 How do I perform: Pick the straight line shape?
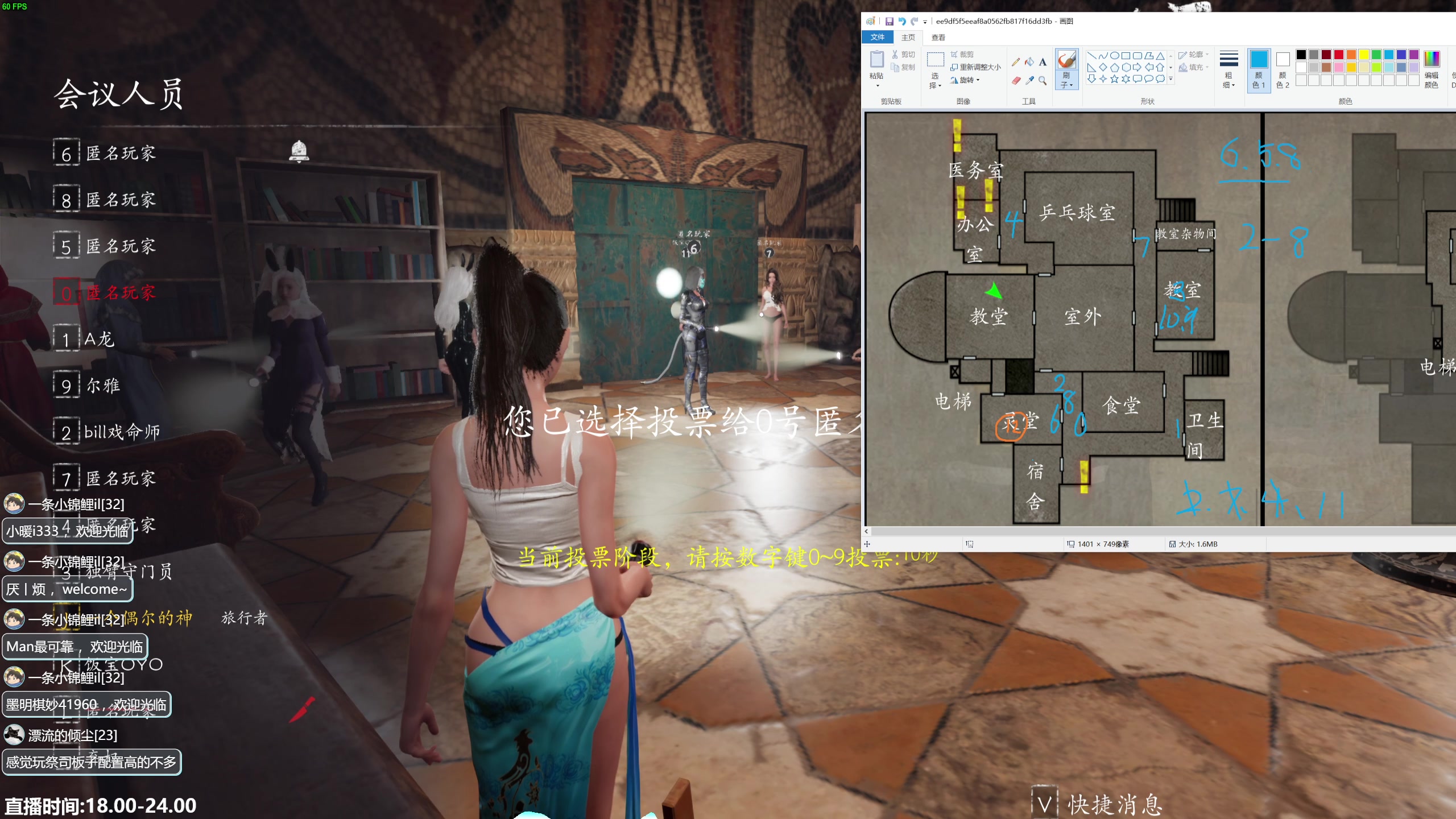click(1091, 56)
